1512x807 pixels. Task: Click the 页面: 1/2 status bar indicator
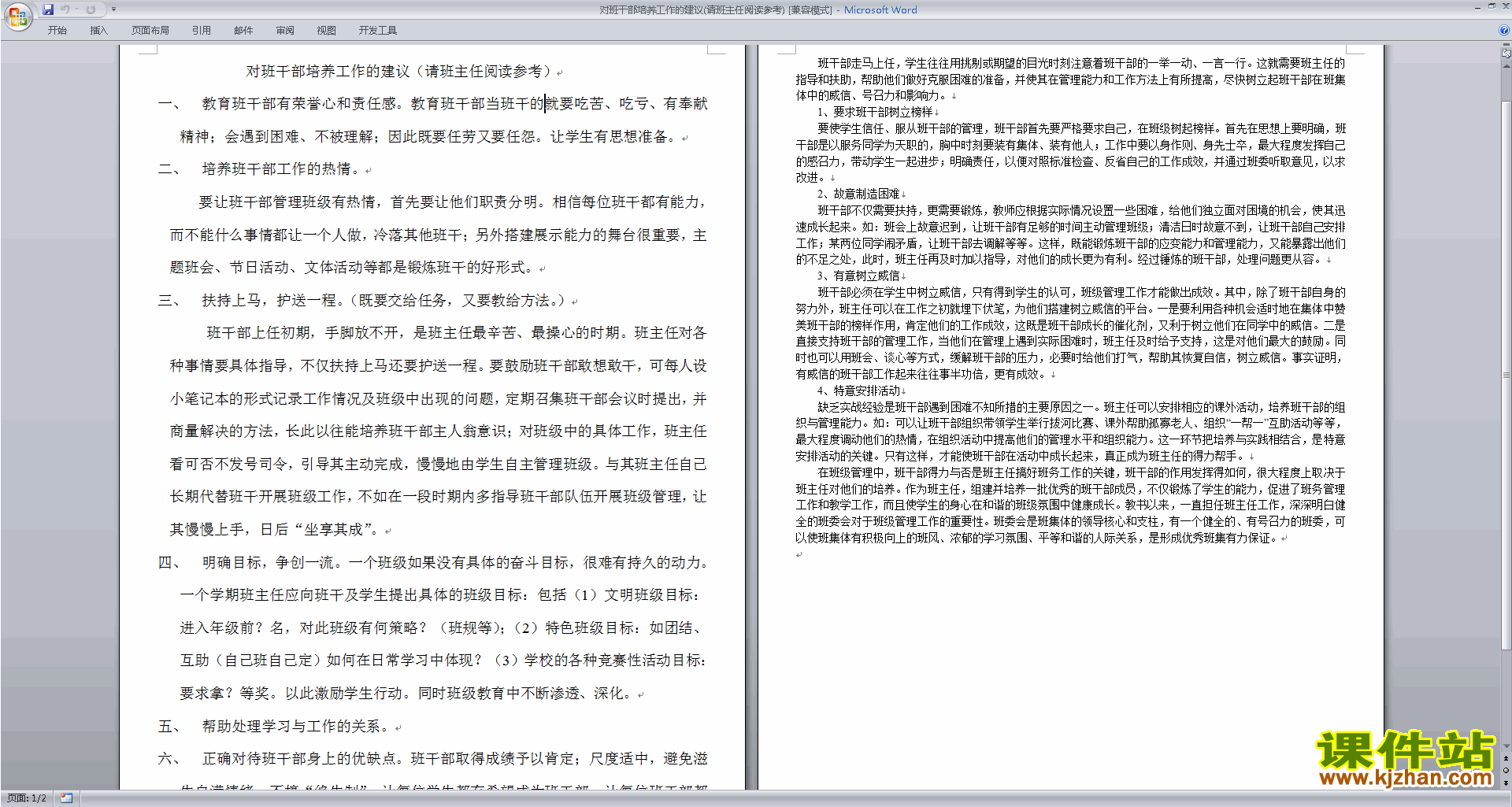(x=27, y=798)
